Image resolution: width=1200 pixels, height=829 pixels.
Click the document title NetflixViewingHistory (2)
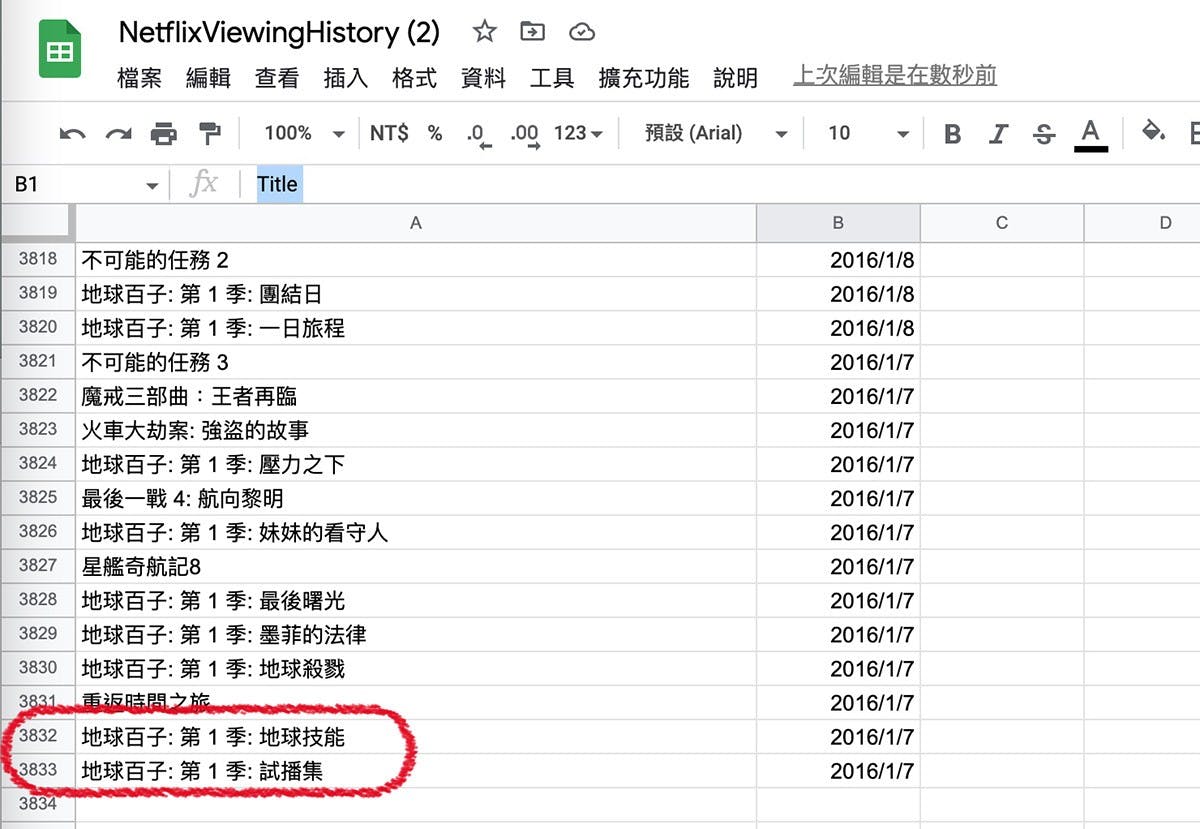[279, 32]
